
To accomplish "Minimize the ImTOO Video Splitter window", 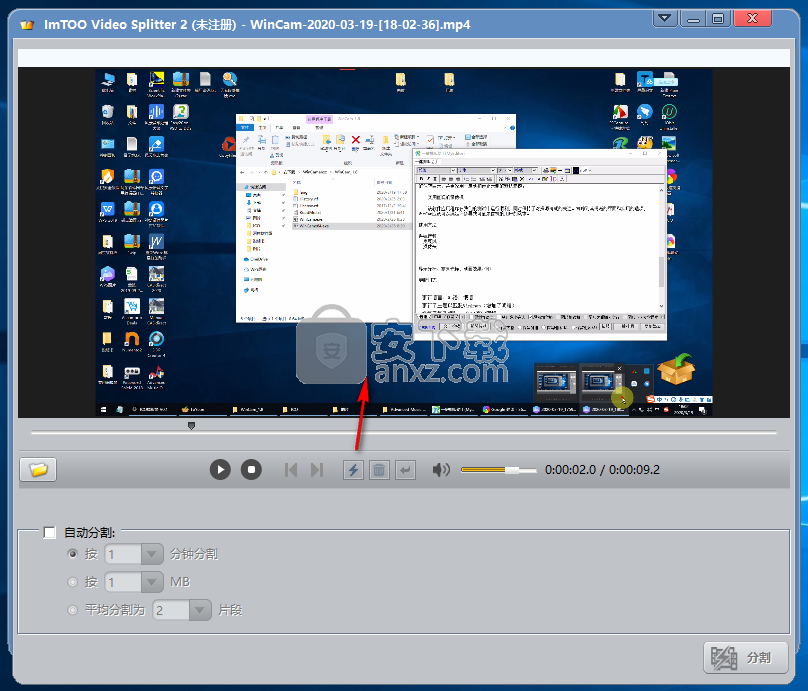I will coord(693,19).
